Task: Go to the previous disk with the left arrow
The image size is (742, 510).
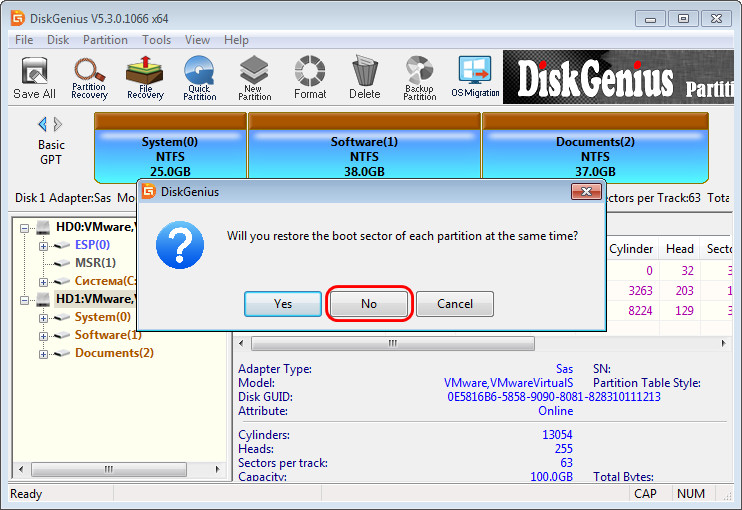Action: point(43,124)
